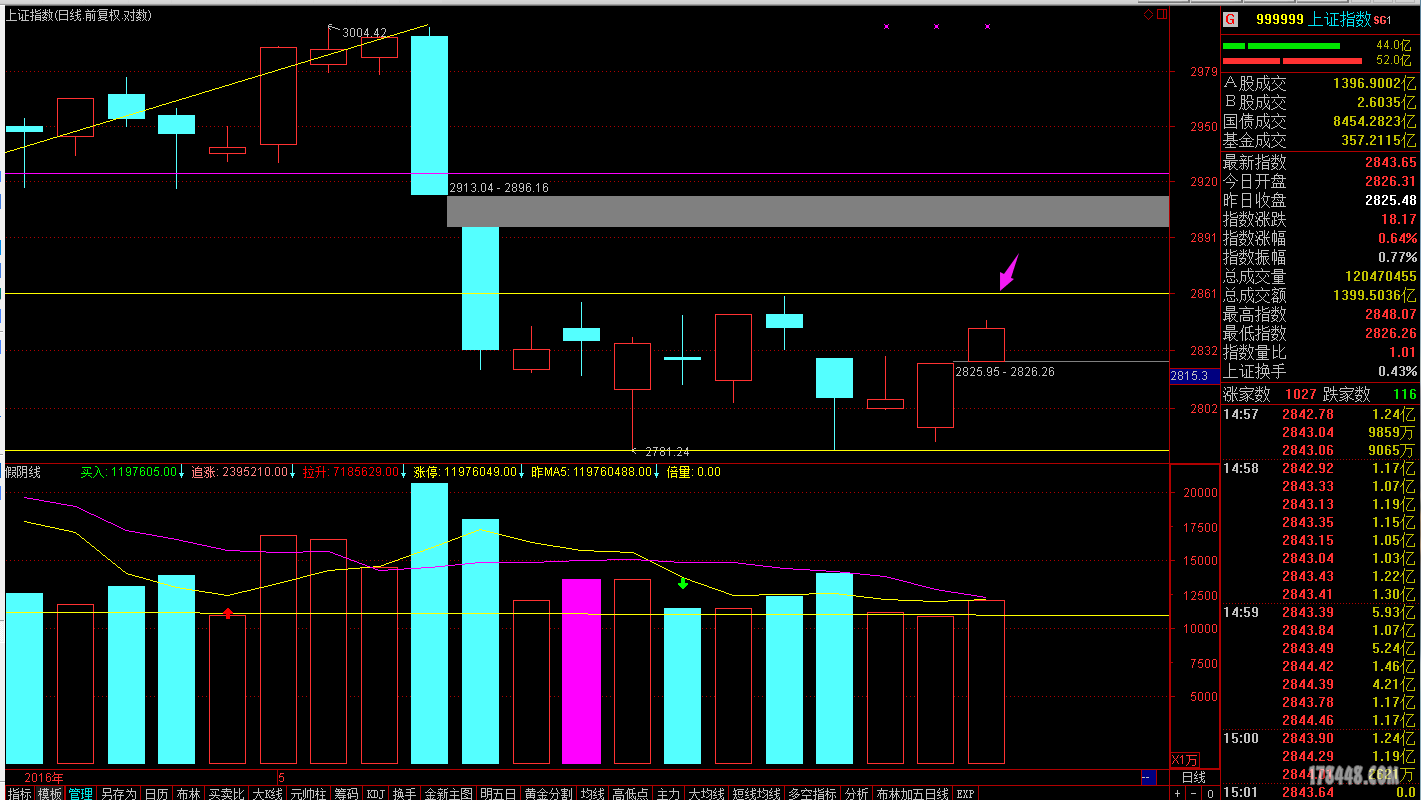Select the 高低点 tab

click(x=630, y=793)
